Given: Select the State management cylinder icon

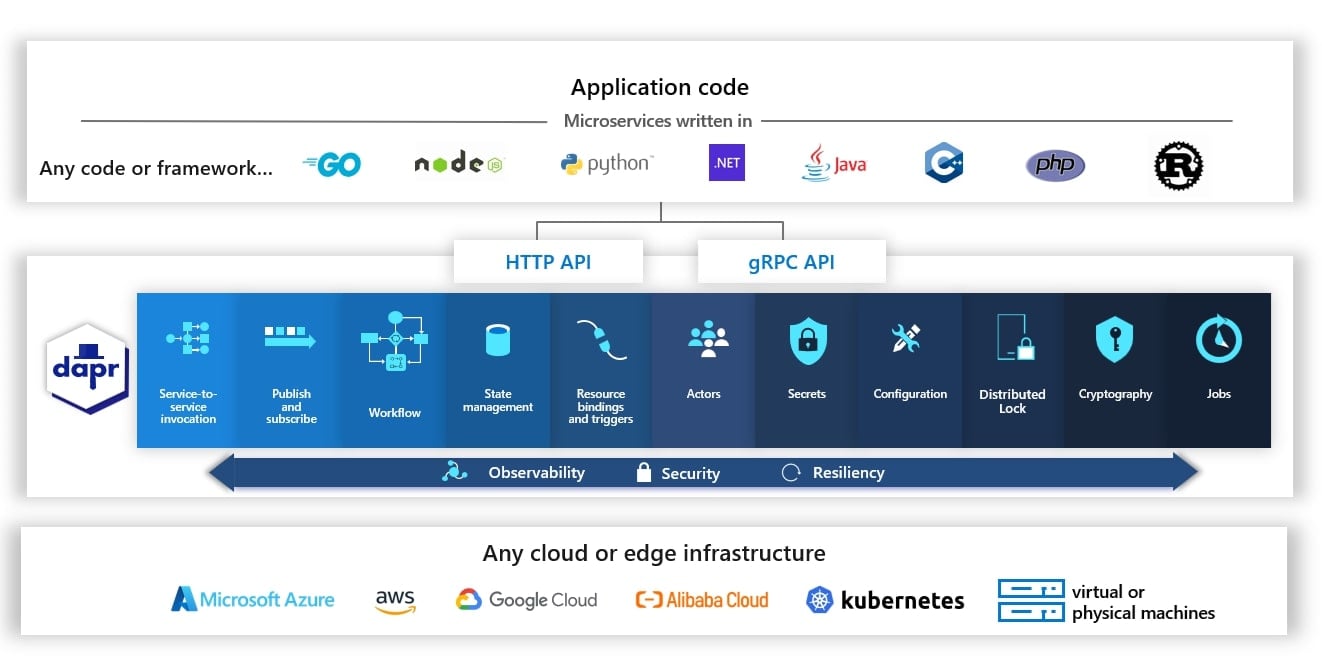Looking at the screenshot, I should (498, 340).
